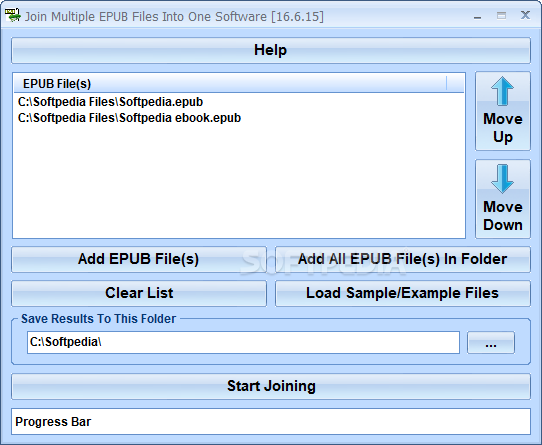Click Start Joining button

(x=271, y=386)
